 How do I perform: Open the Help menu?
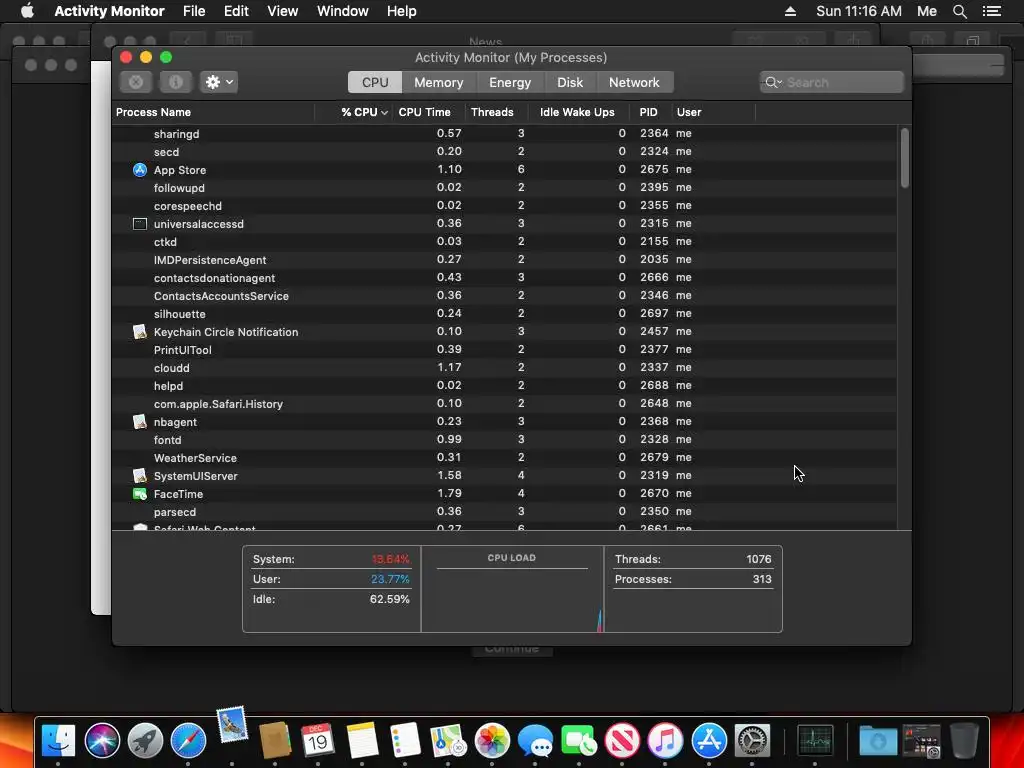pos(401,11)
